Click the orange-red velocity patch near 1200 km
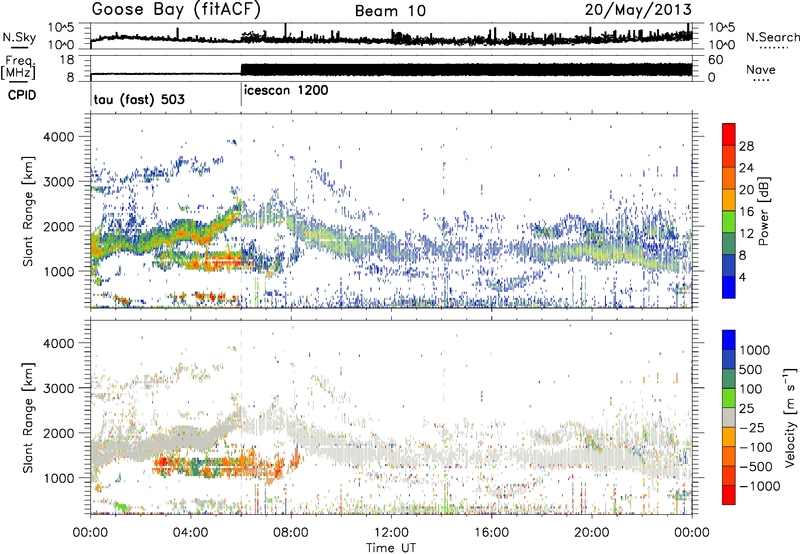 (x=219, y=466)
